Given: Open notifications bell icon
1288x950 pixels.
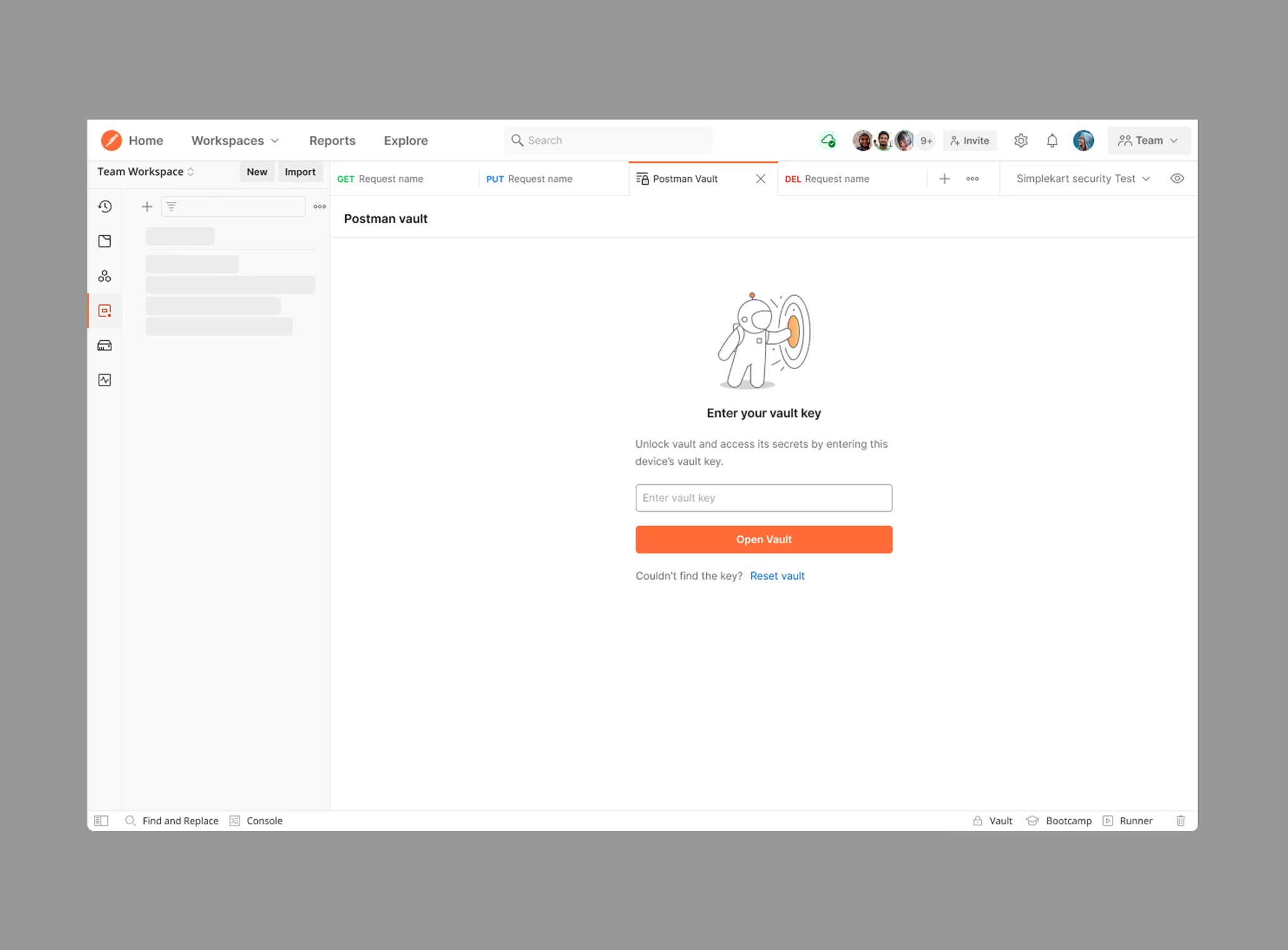Looking at the screenshot, I should pyautogui.click(x=1052, y=140).
